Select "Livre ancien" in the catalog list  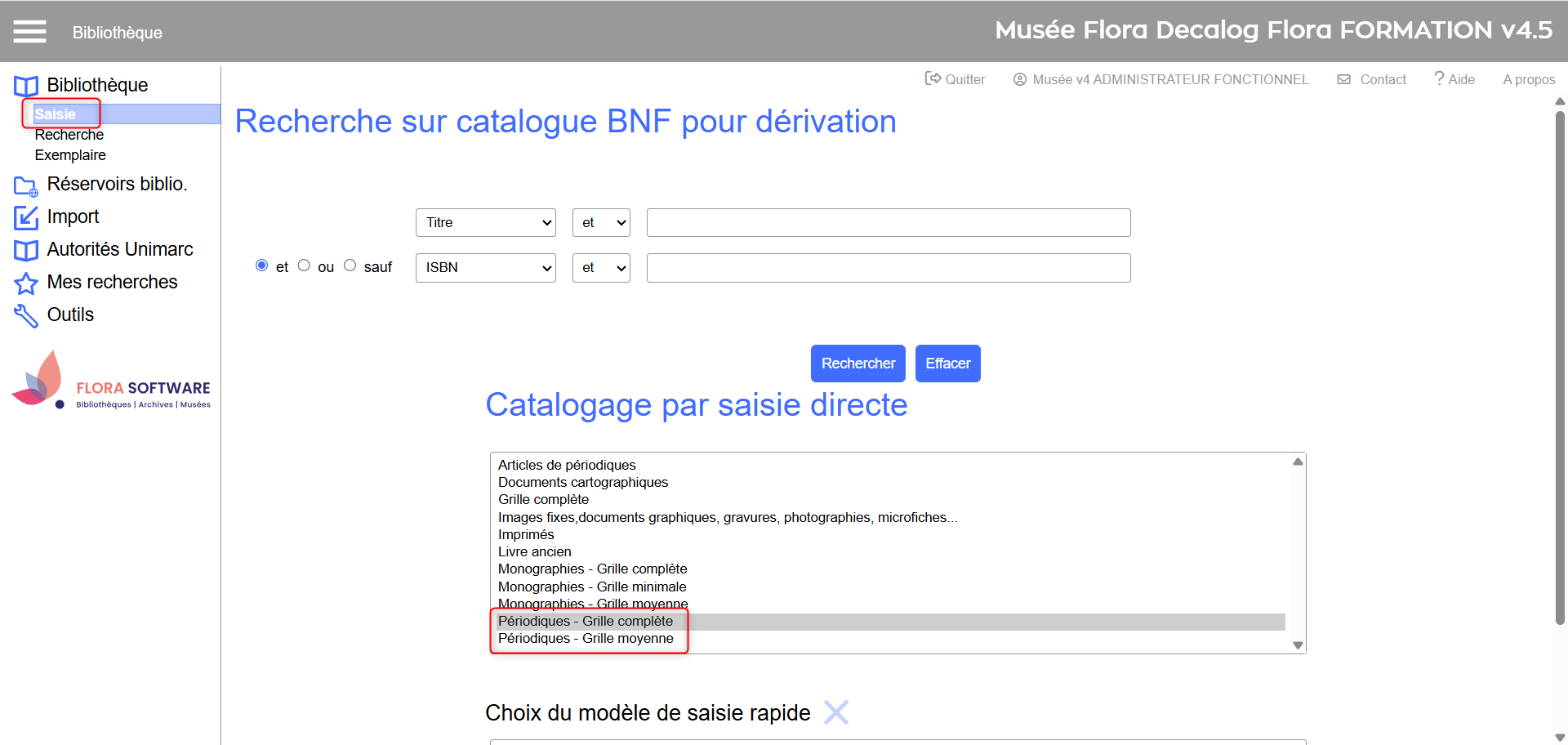coord(535,552)
